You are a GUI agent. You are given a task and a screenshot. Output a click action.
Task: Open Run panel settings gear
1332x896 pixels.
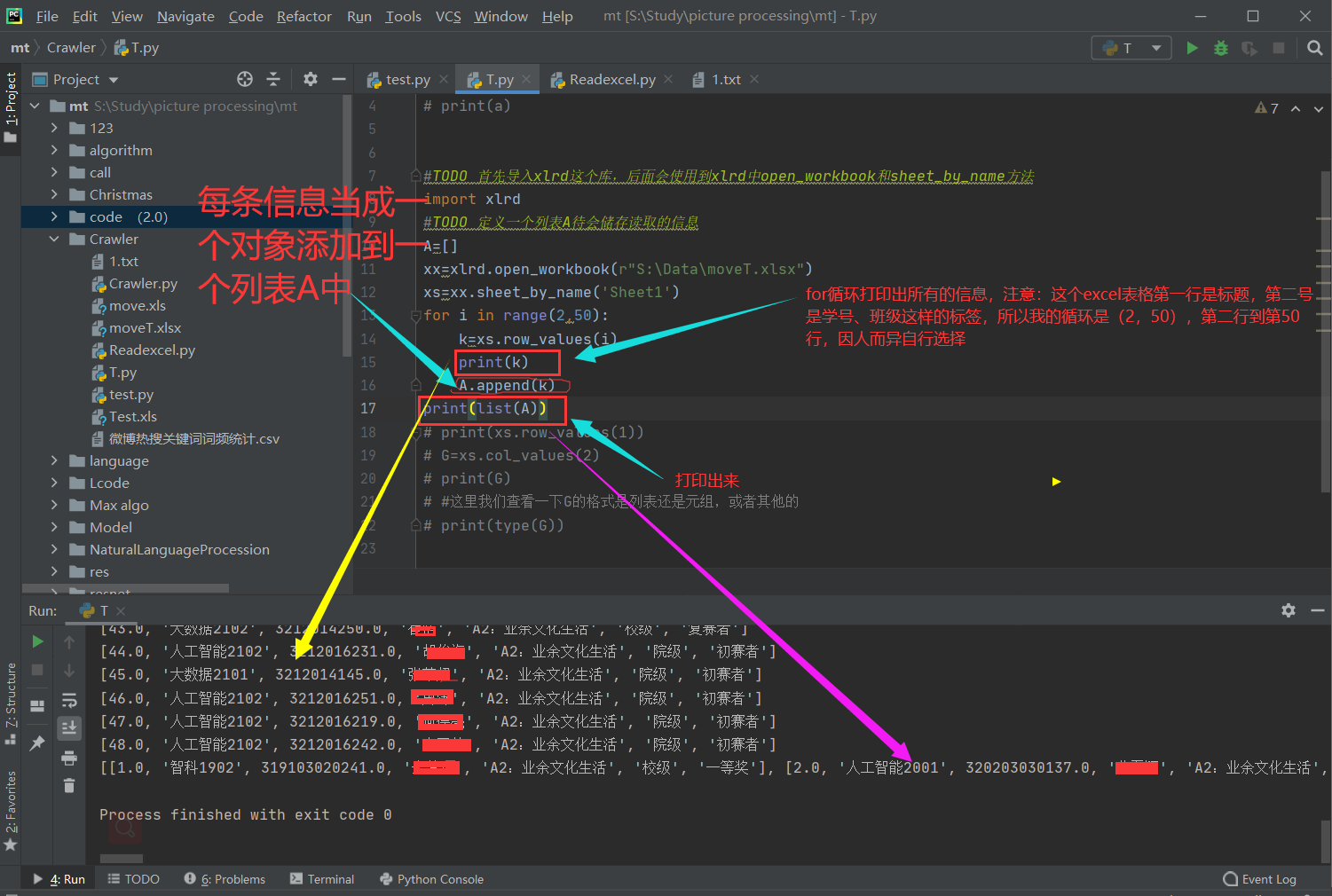click(x=1289, y=610)
